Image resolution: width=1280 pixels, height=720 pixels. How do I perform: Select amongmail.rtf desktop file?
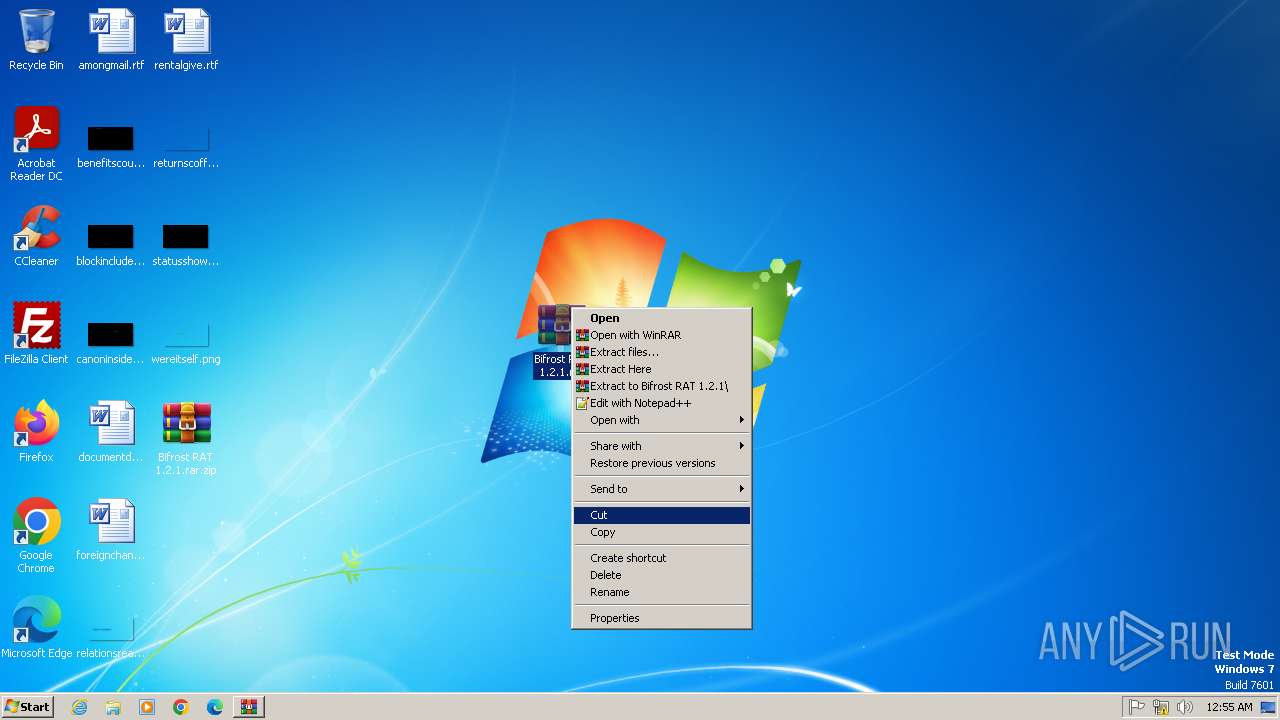pyautogui.click(x=111, y=40)
